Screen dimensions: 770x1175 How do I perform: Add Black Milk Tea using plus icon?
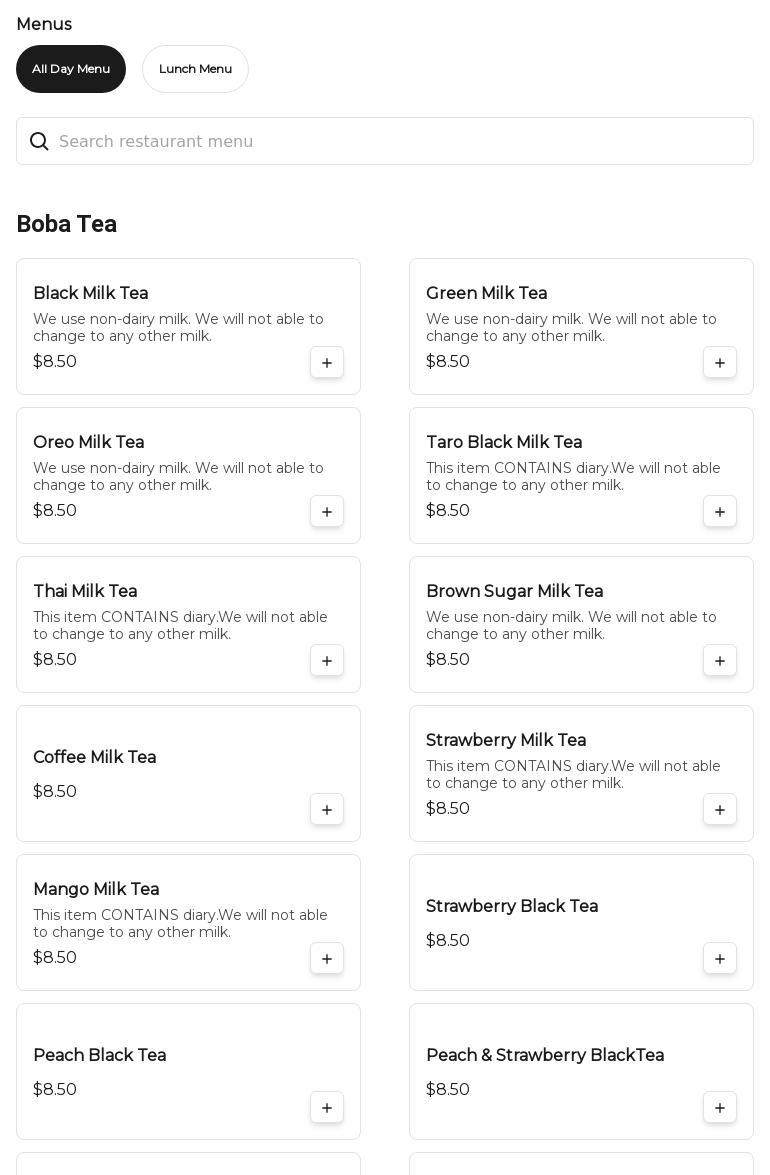point(327,362)
